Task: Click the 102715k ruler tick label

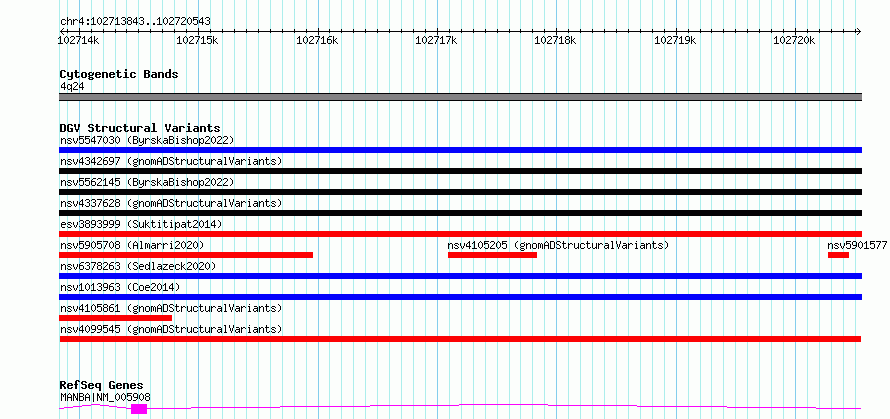Action: point(198,40)
